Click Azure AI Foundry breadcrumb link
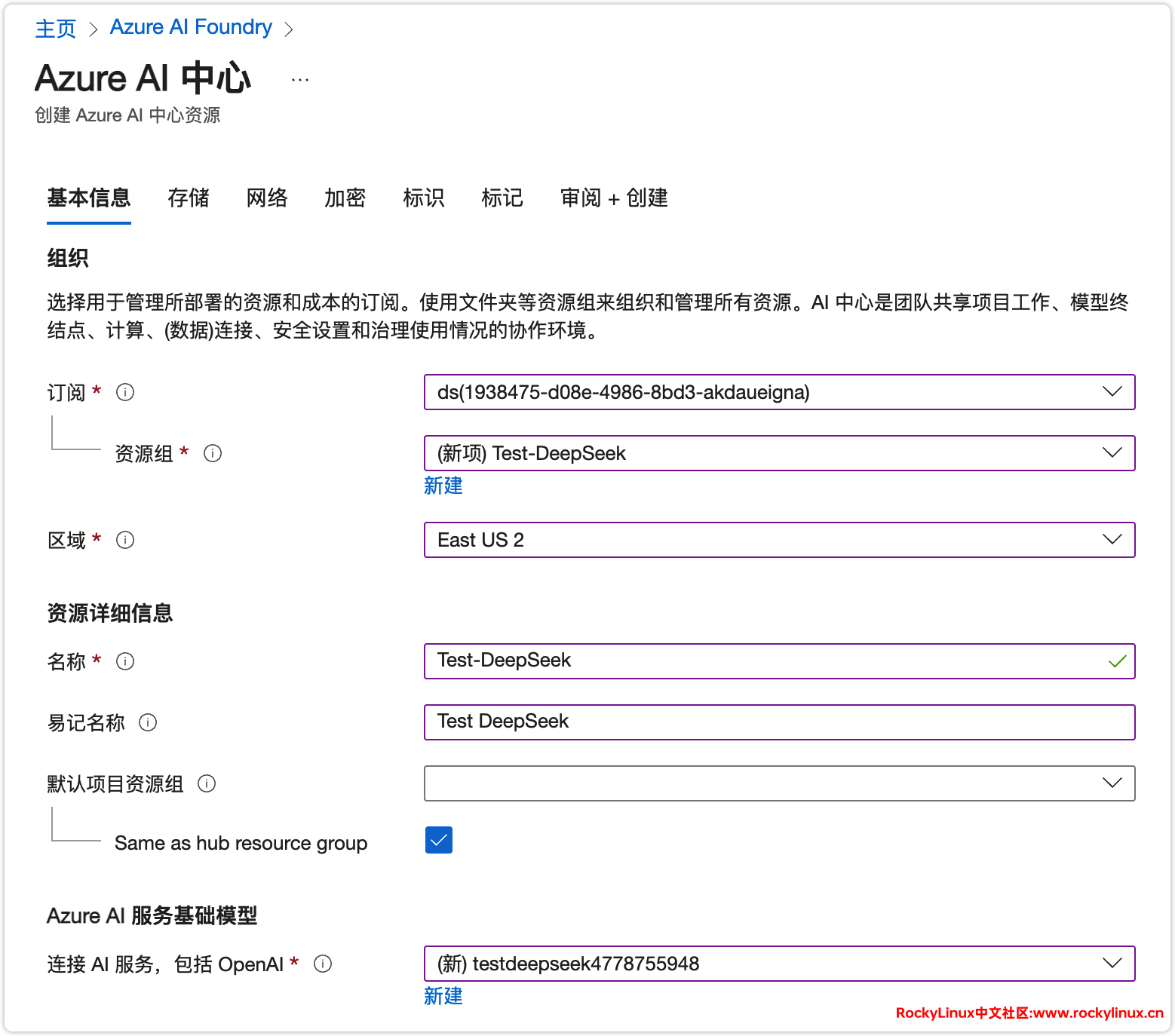The height and width of the screenshot is (1036, 1175). (191, 27)
